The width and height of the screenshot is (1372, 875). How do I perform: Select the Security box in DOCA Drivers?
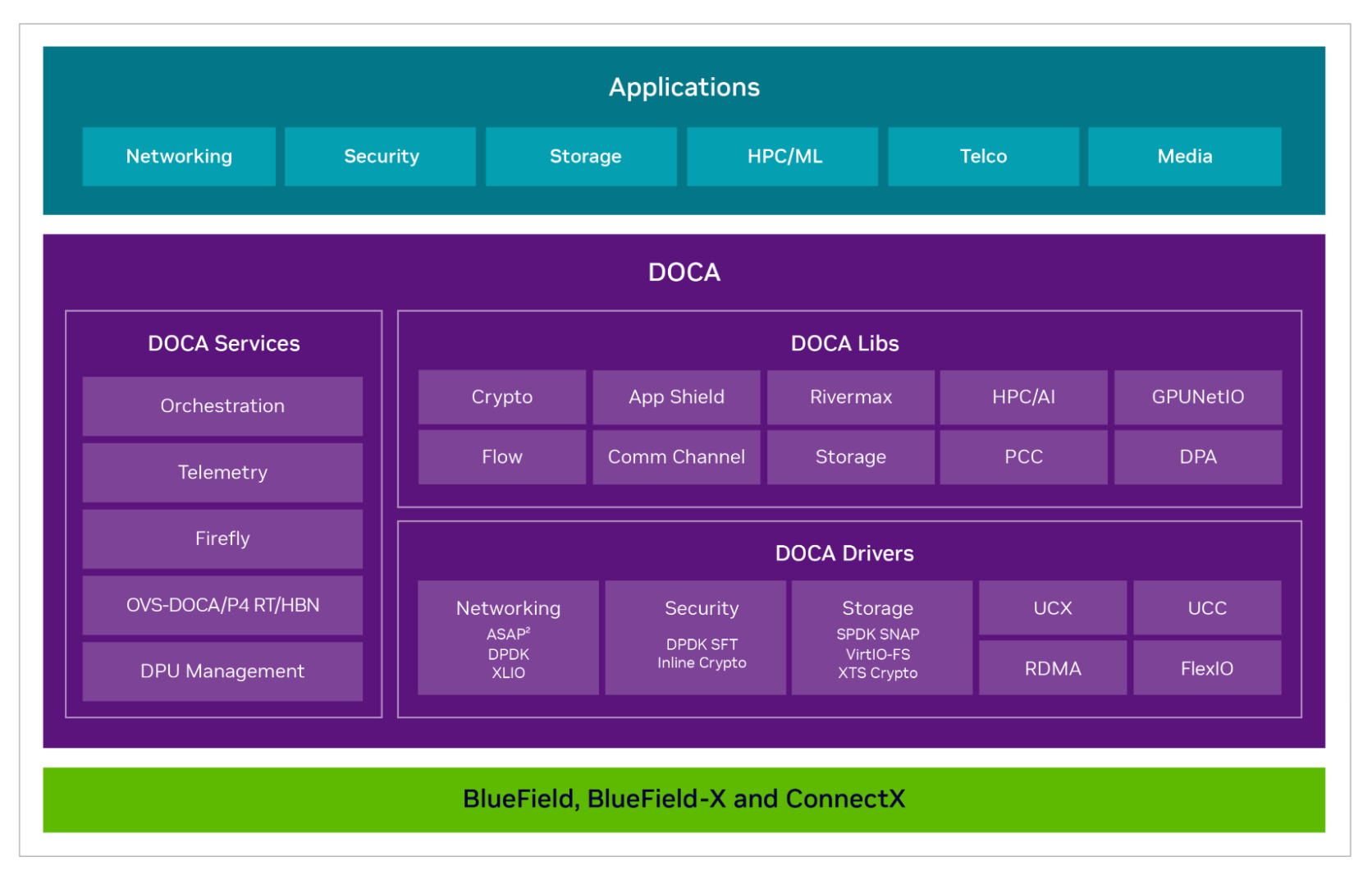tap(695, 638)
